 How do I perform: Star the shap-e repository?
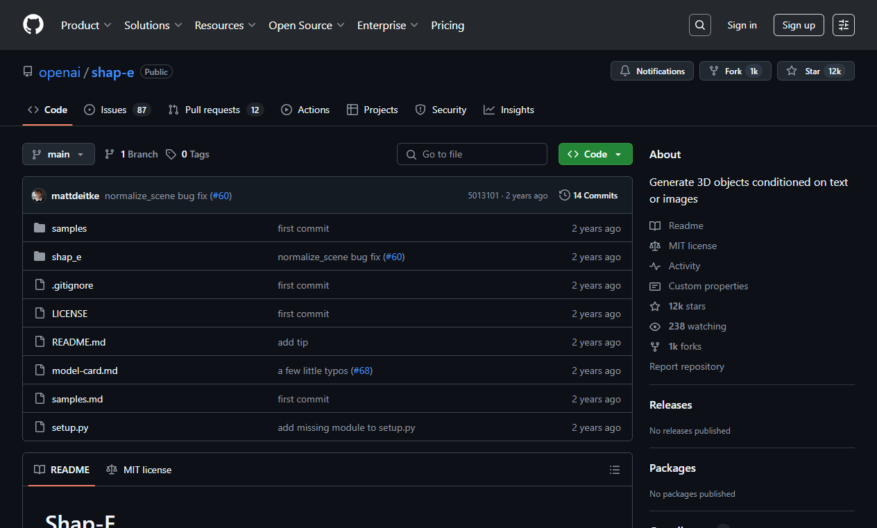point(815,71)
